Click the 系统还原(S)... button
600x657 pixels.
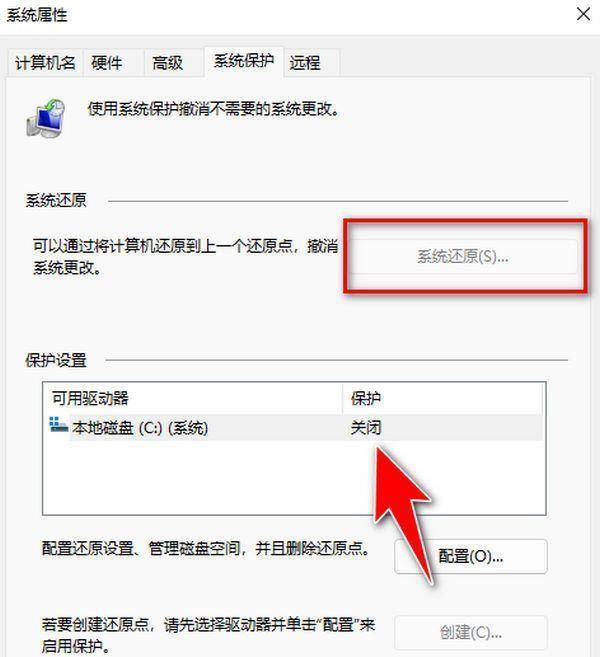[463, 256]
